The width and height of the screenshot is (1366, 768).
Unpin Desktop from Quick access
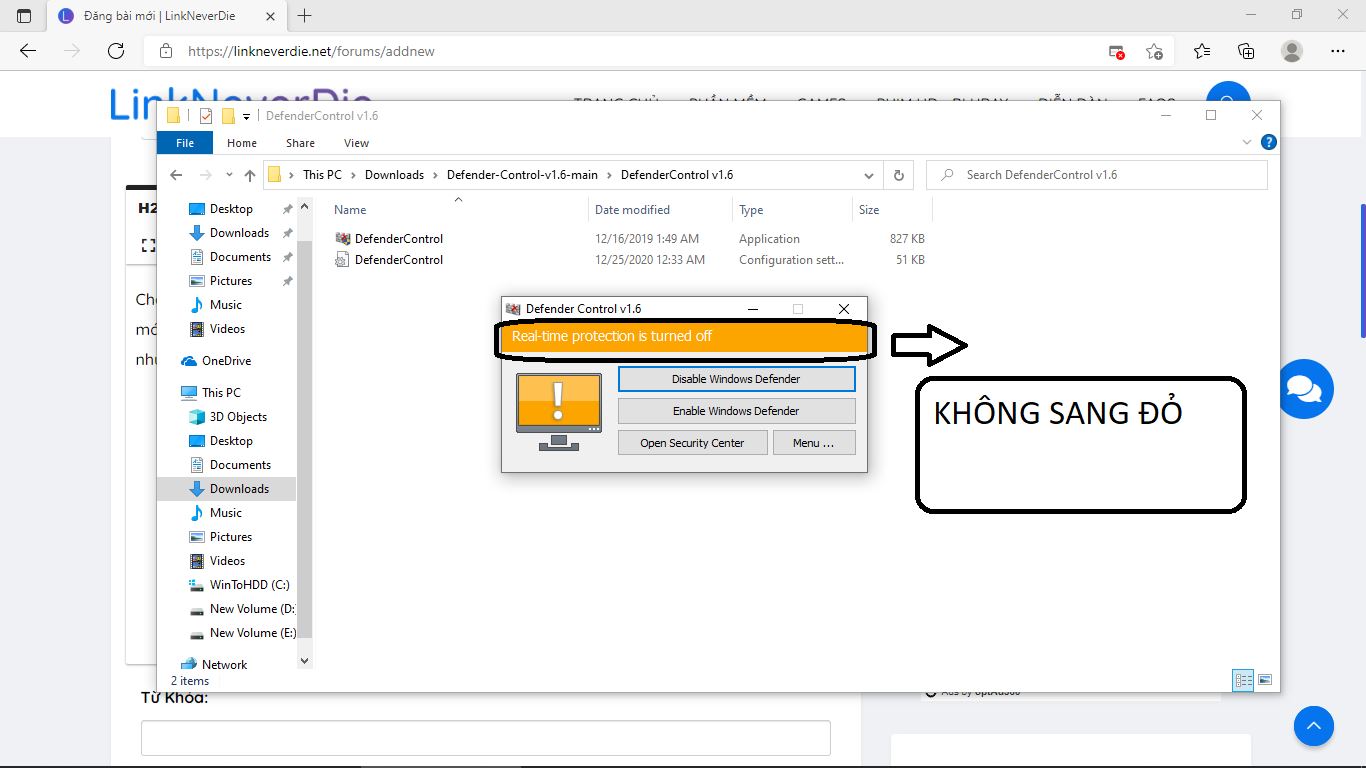[287, 208]
